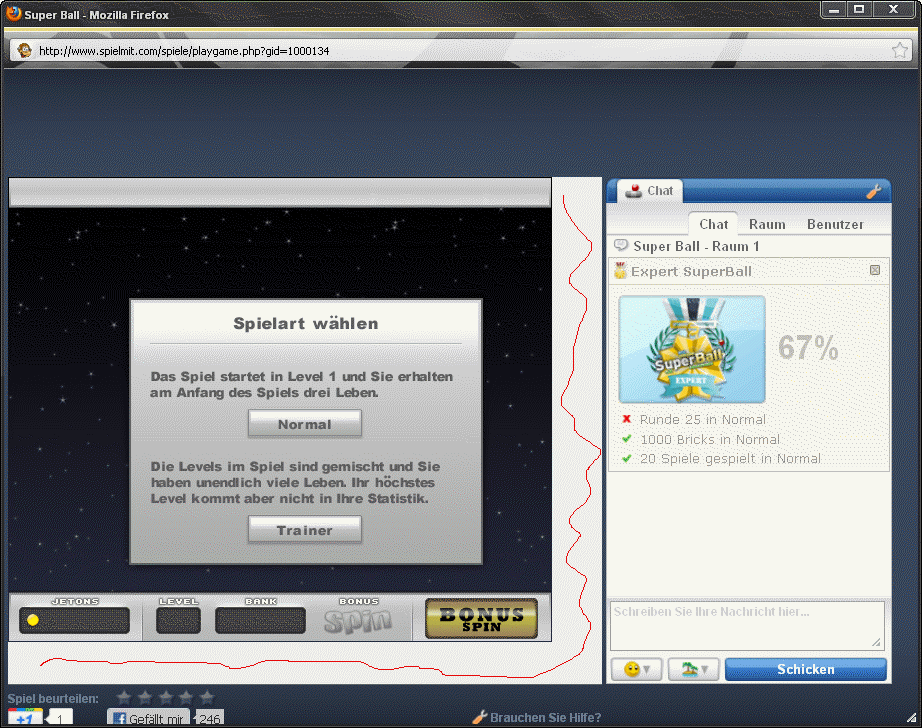Click the window resize grip at the bottom corner
922x728 pixels.
tap(911, 717)
